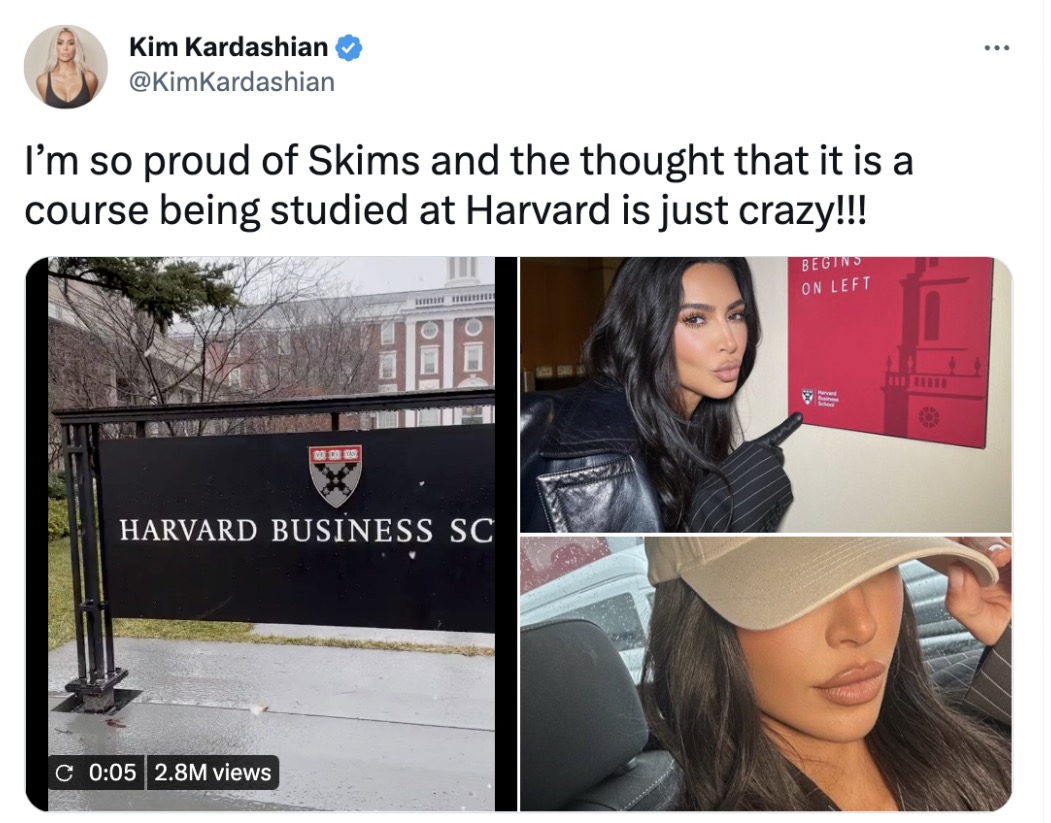Click the word Skims in the tweet text
Viewport: 1051px width, 823px height.
364,162
